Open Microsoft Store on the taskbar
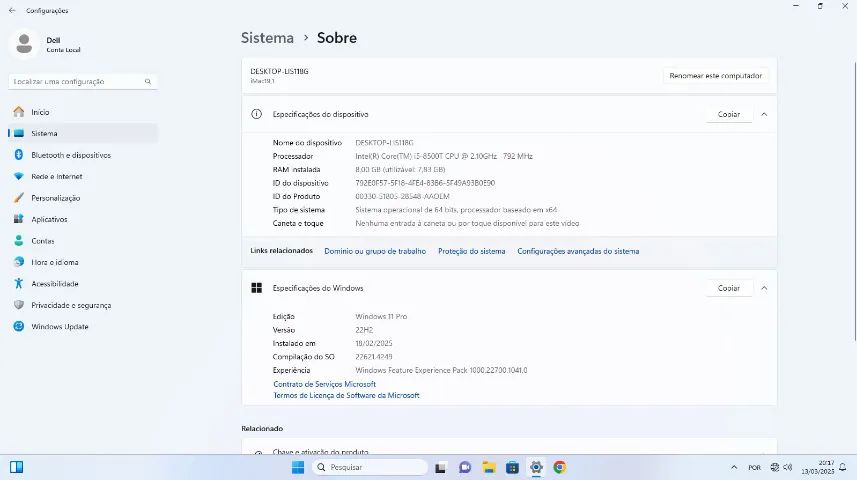The height and width of the screenshot is (480, 857). pyautogui.click(x=512, y=467)
